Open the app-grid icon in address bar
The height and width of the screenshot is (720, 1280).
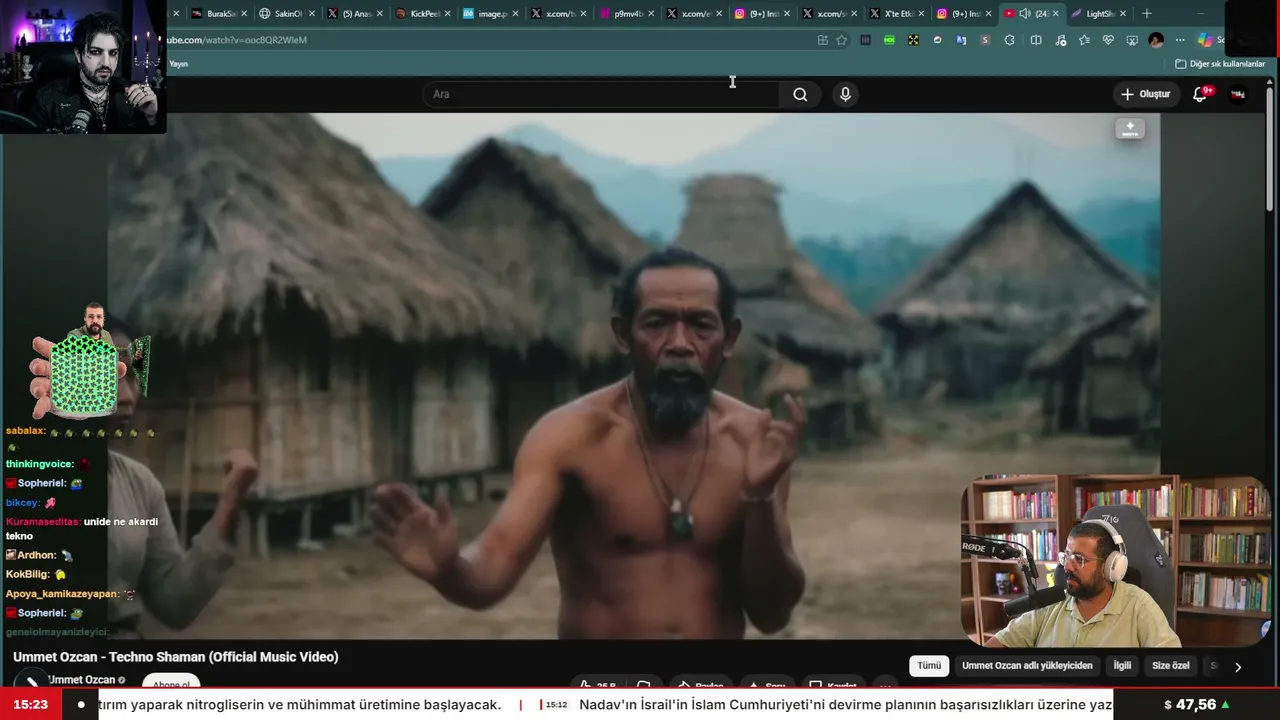822,40
